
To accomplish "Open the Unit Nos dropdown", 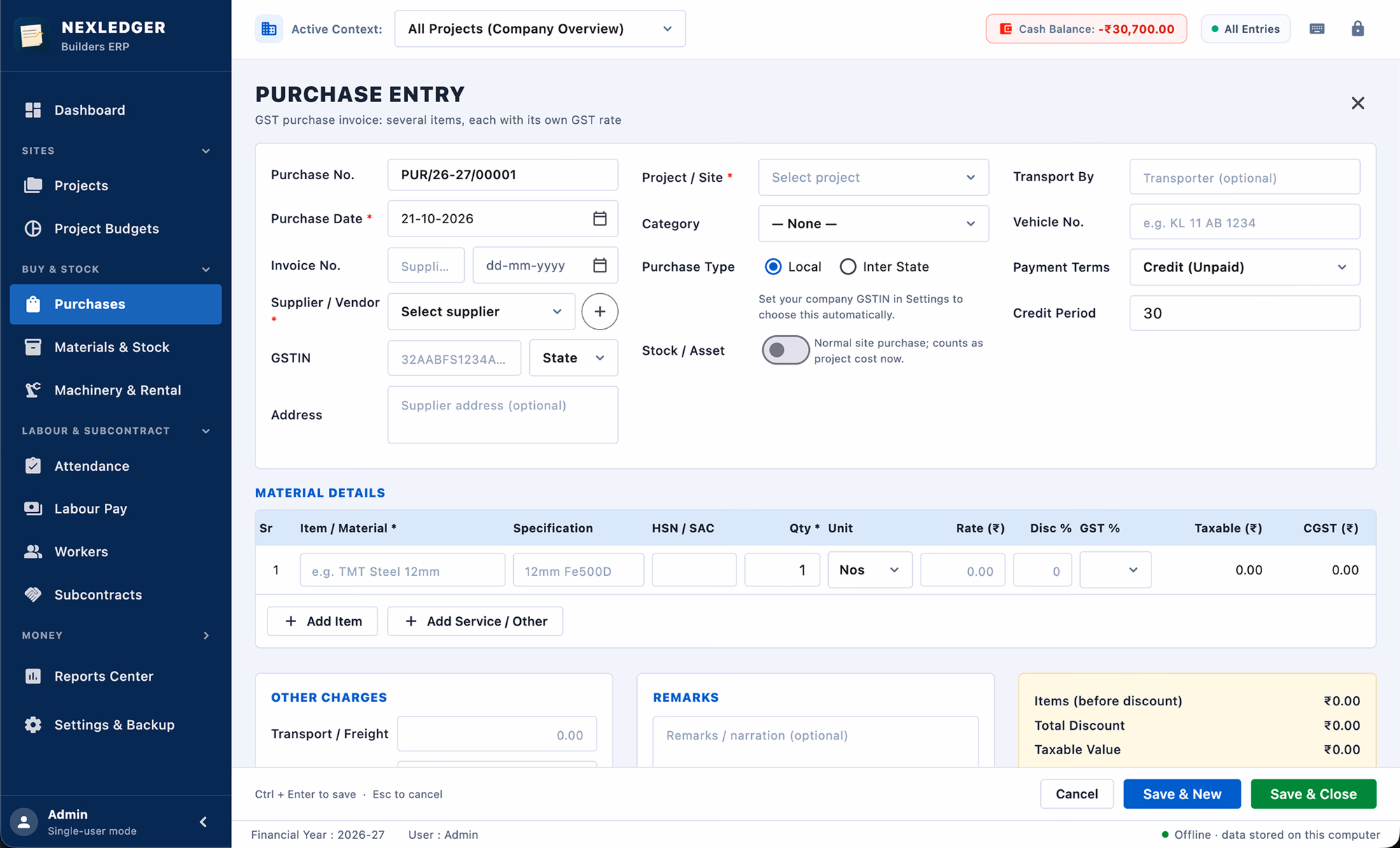I will pos(869,570).
